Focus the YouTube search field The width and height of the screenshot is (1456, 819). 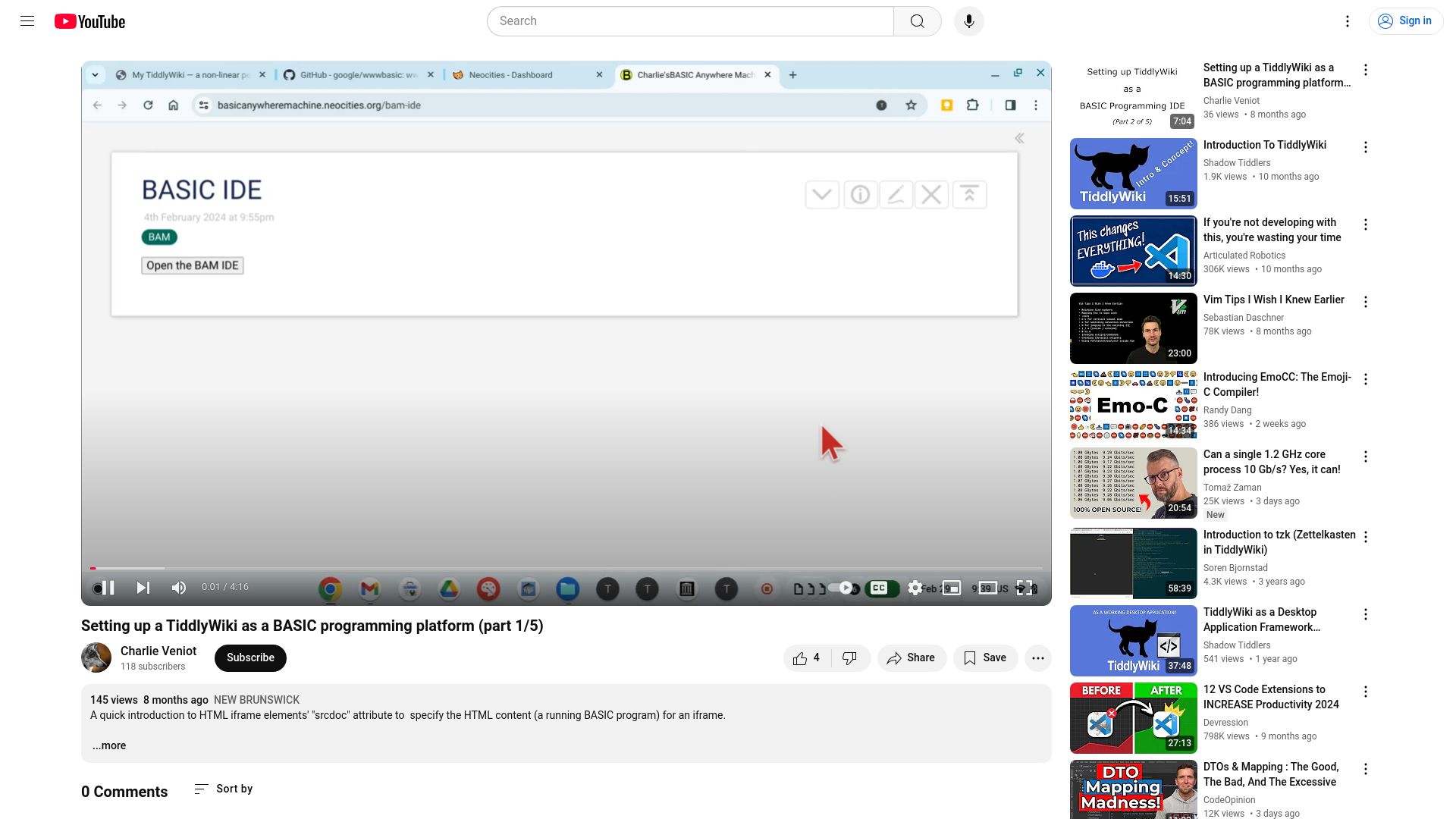(x=690, y=21)
